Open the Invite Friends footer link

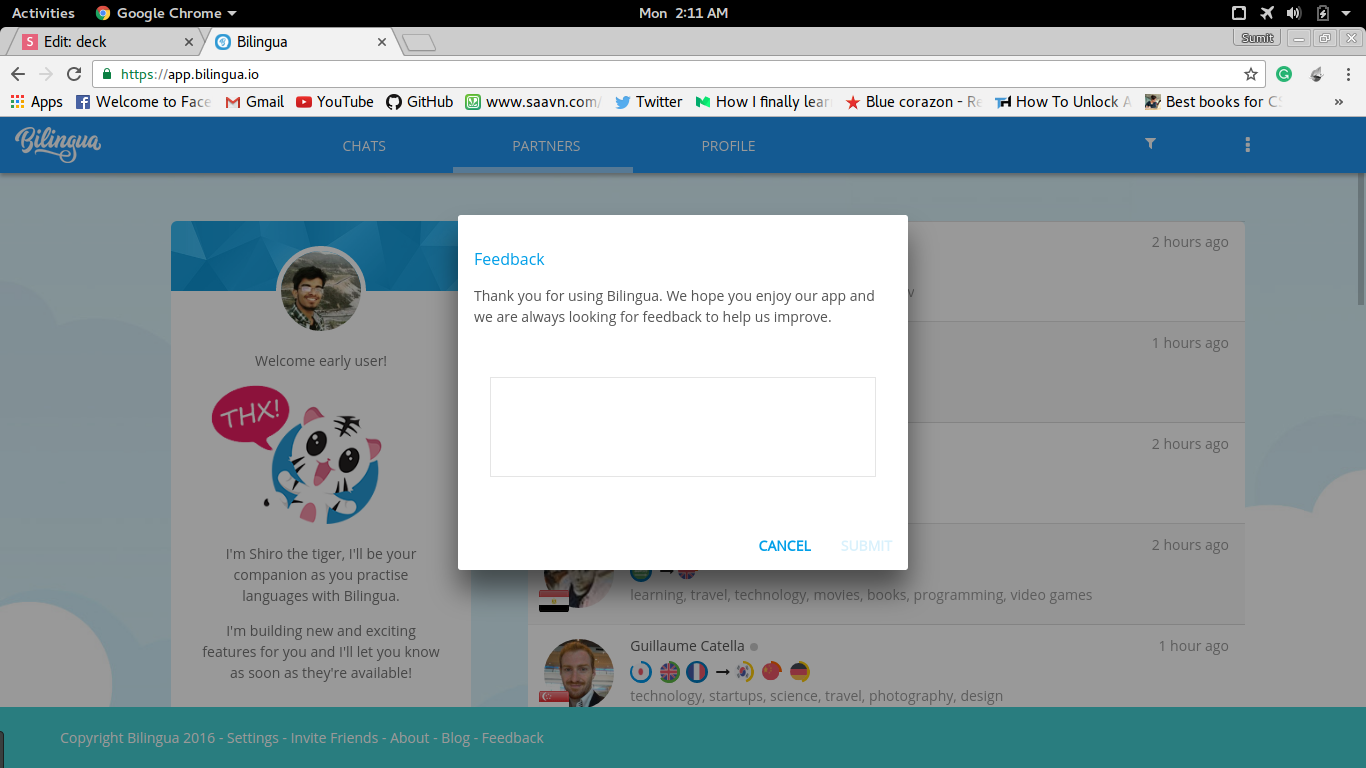pos(334,738)
